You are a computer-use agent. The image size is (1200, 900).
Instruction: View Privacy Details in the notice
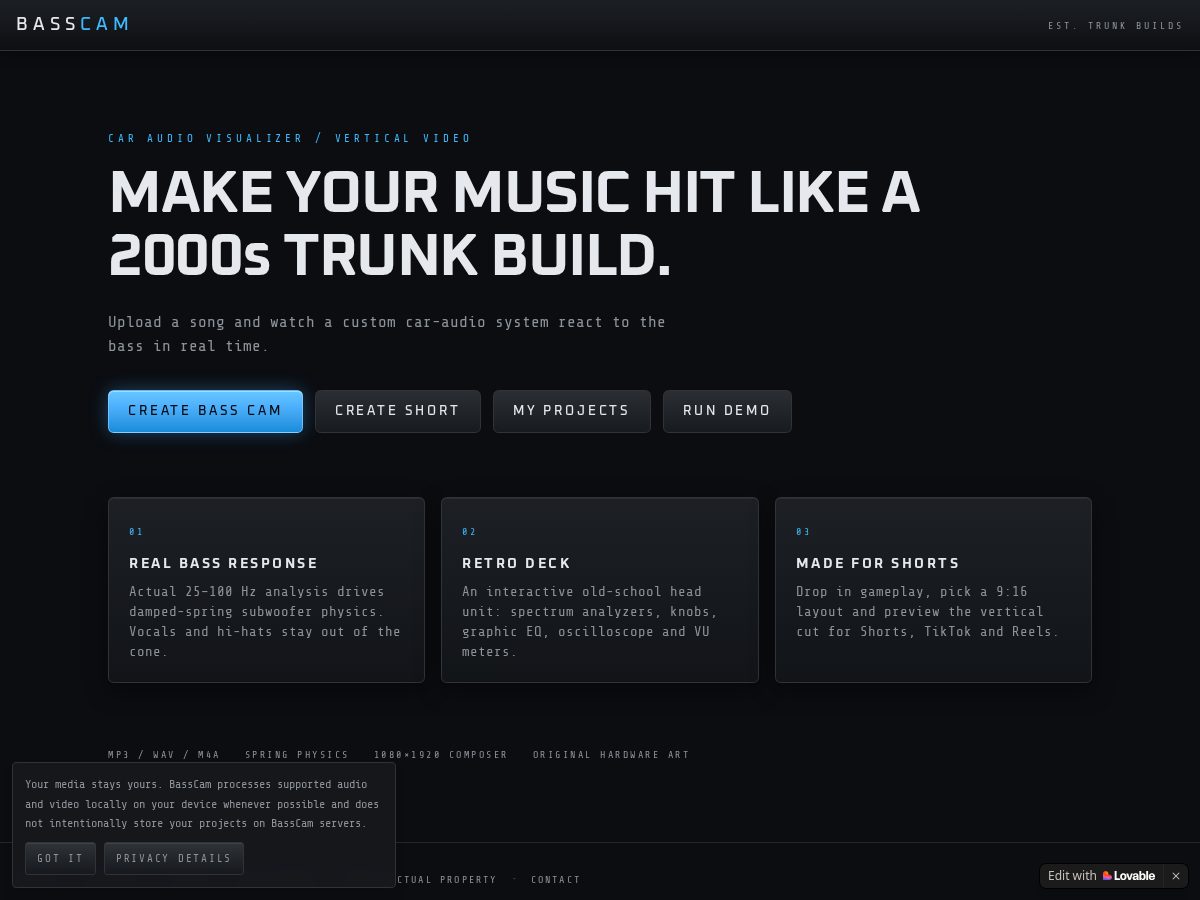[x=174, y=858]
